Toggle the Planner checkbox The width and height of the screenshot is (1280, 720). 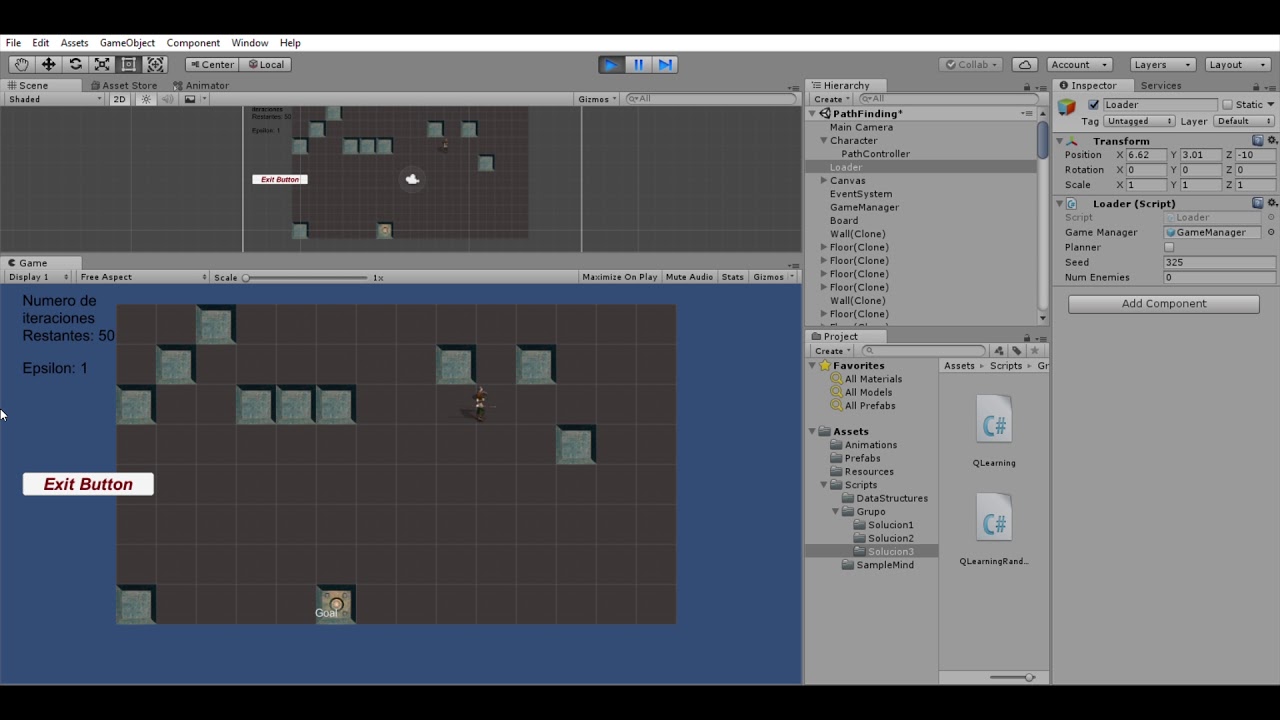(x=1169, y=247)
